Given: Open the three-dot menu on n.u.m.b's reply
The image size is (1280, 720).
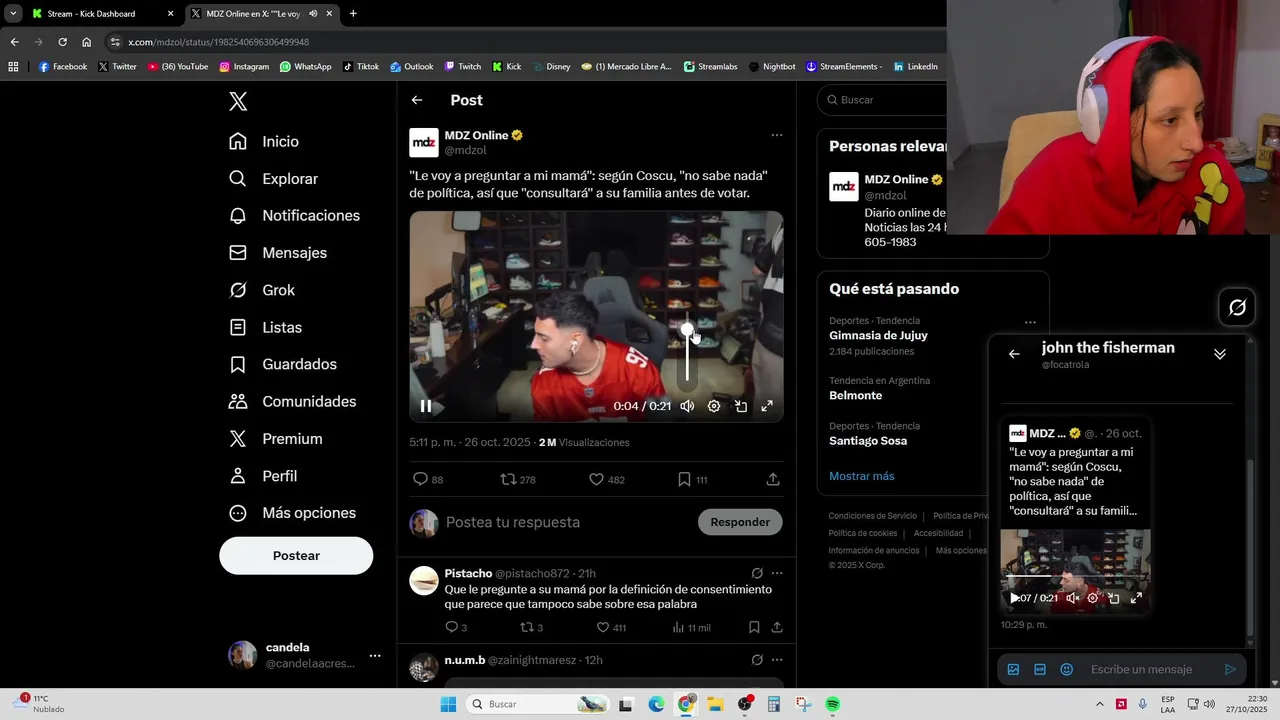Looking at the screenshot, I should click(x=777, y=660).
